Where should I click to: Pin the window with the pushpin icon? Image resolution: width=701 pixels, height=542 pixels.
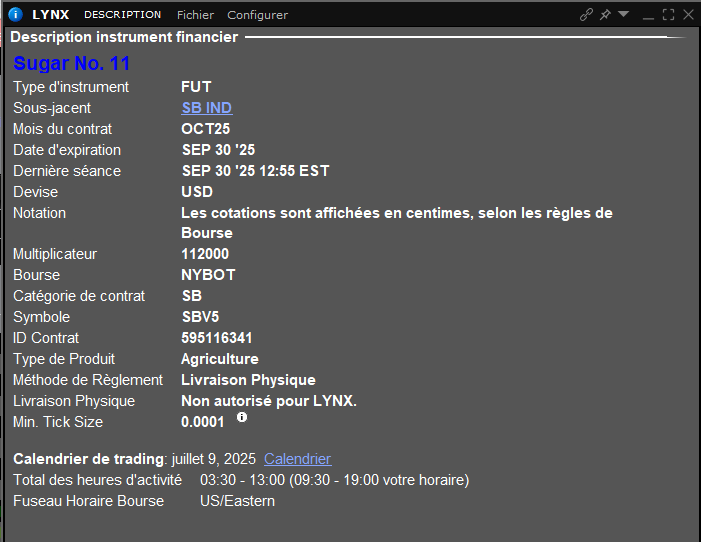[x=605, y=15]
